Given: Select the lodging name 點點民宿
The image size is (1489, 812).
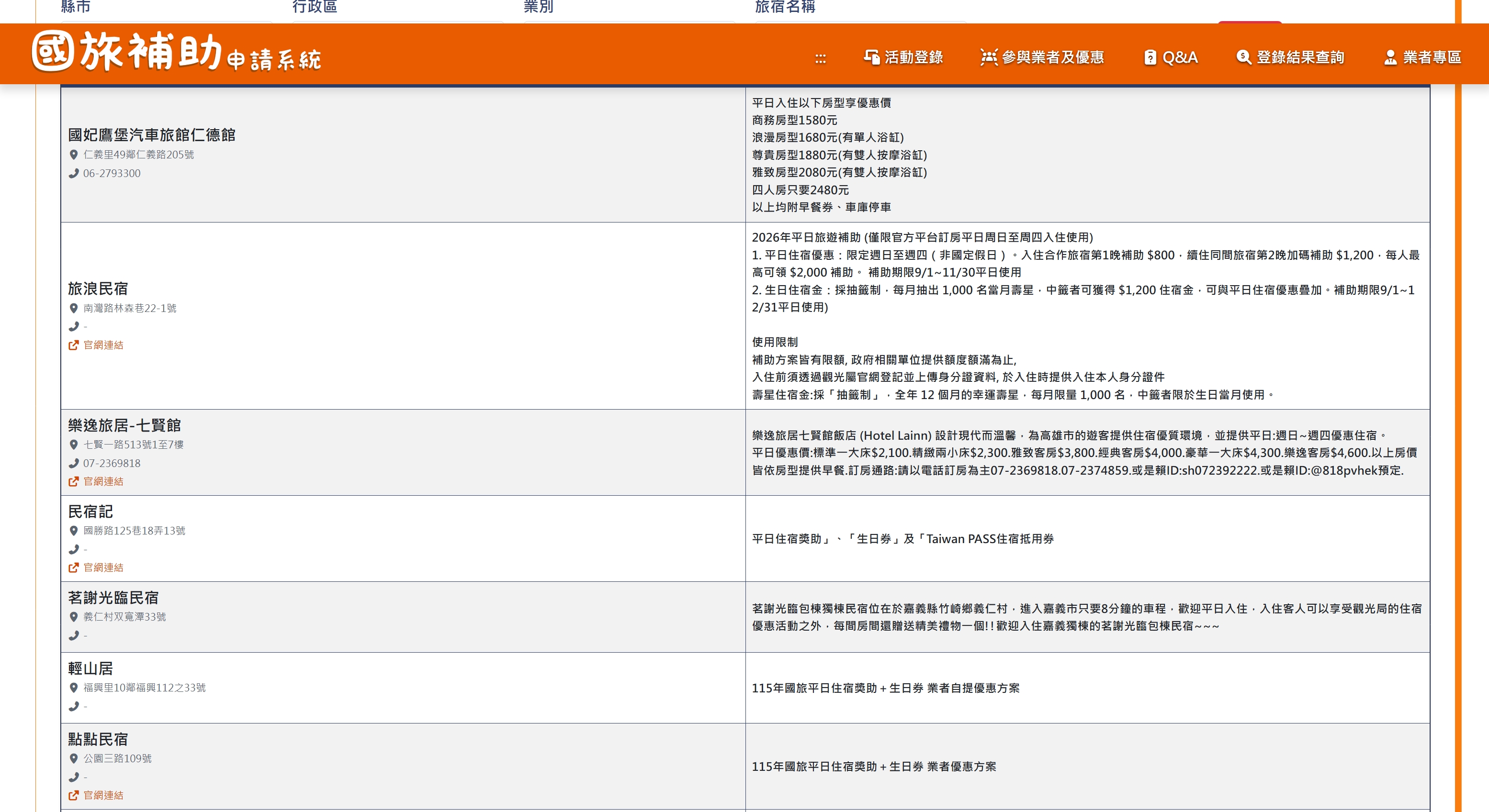Looking at the screenshot, I should tap(98, 739).
